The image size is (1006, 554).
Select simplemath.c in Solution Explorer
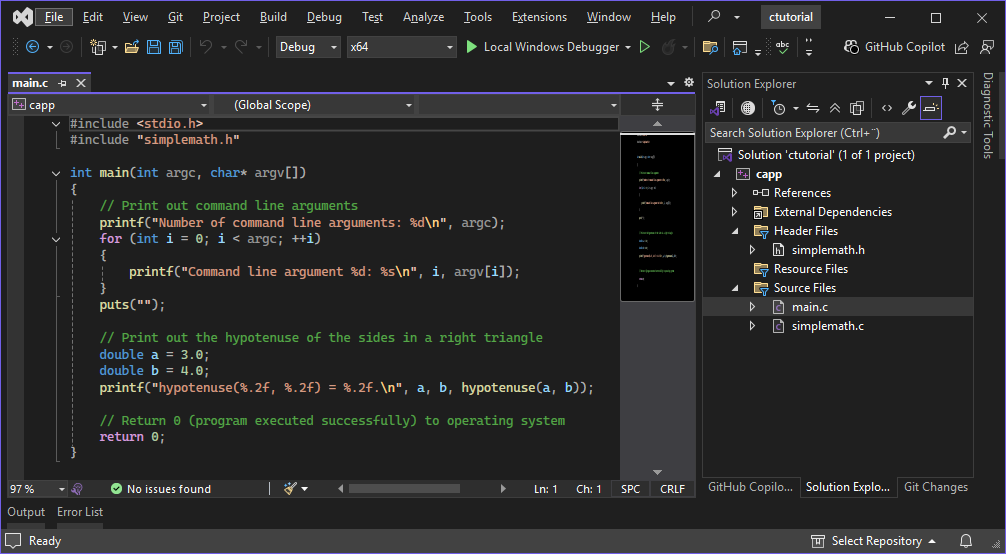pos(828,326)
